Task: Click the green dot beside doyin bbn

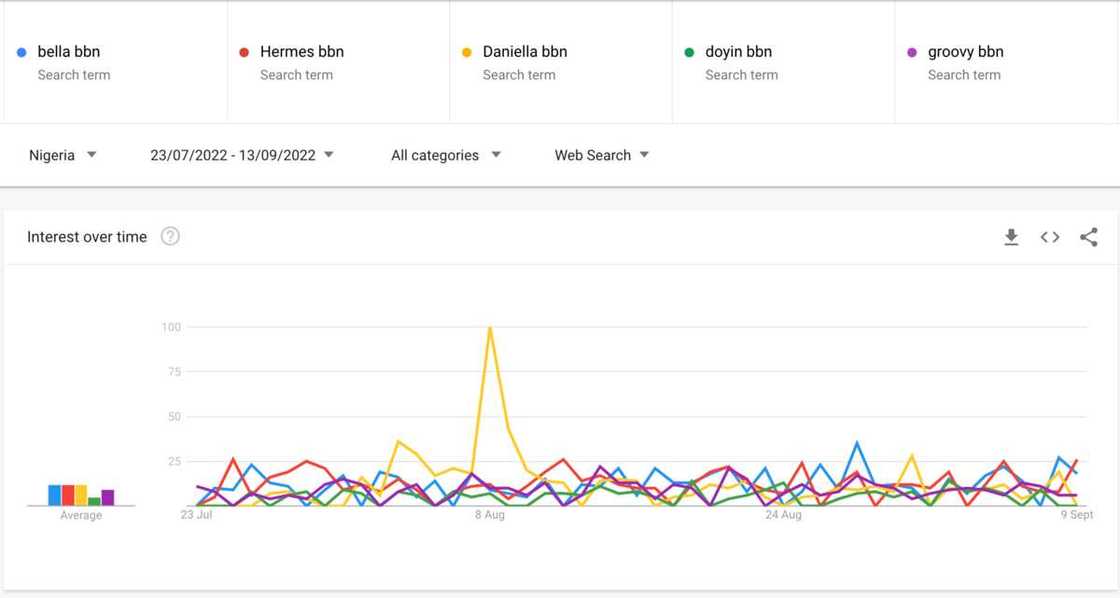Action: point(688,51)
